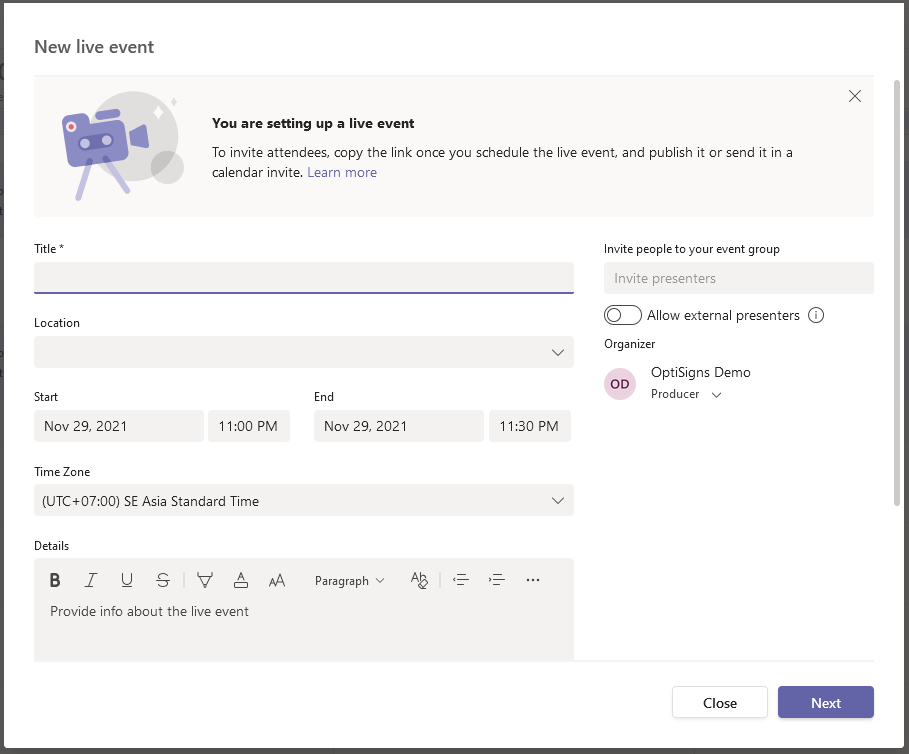Image resolution: width=909 pixels, height=754 pixels.
Task: Decrease indent in Details editor
Action: (461, 580)
